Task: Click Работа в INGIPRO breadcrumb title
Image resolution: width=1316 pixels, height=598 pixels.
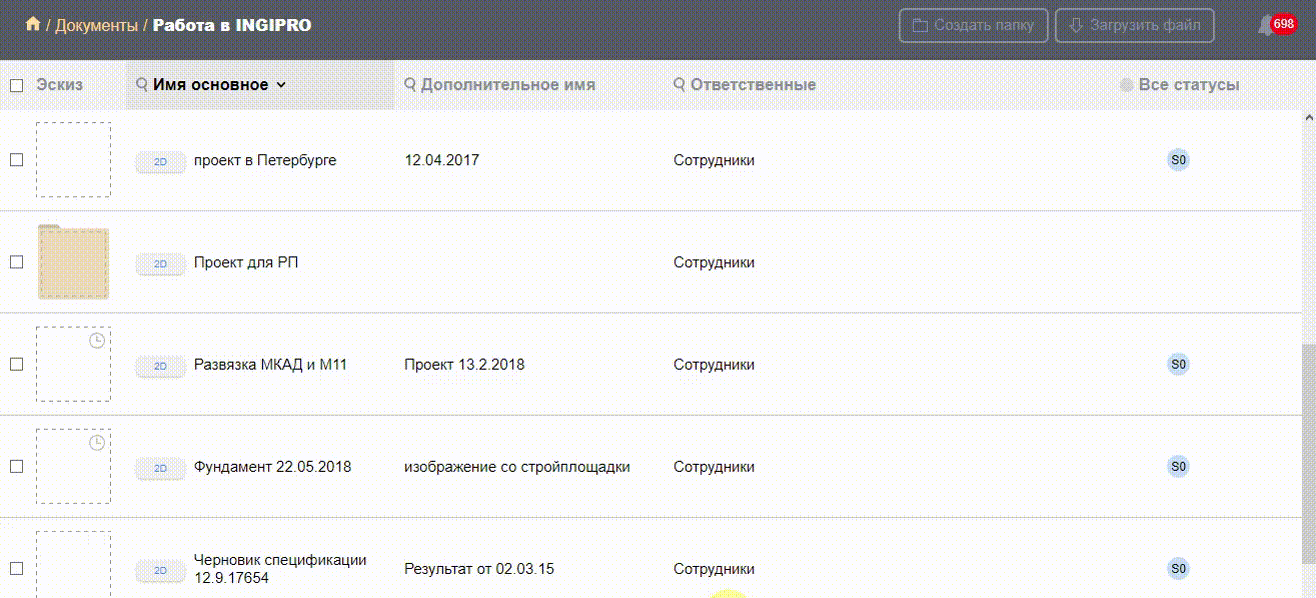Action: 232,25
